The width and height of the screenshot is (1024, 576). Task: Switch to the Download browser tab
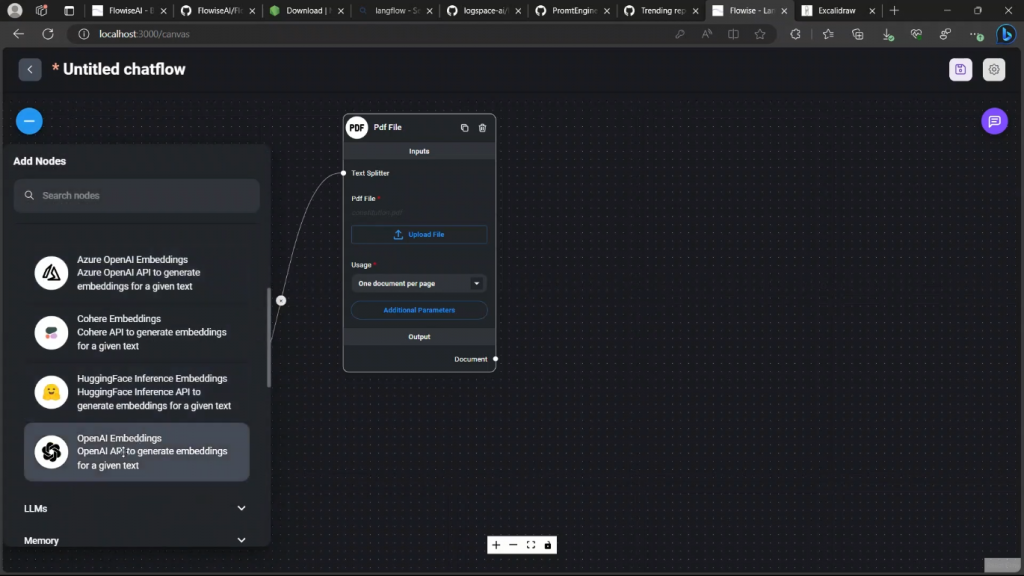(305, 10)
